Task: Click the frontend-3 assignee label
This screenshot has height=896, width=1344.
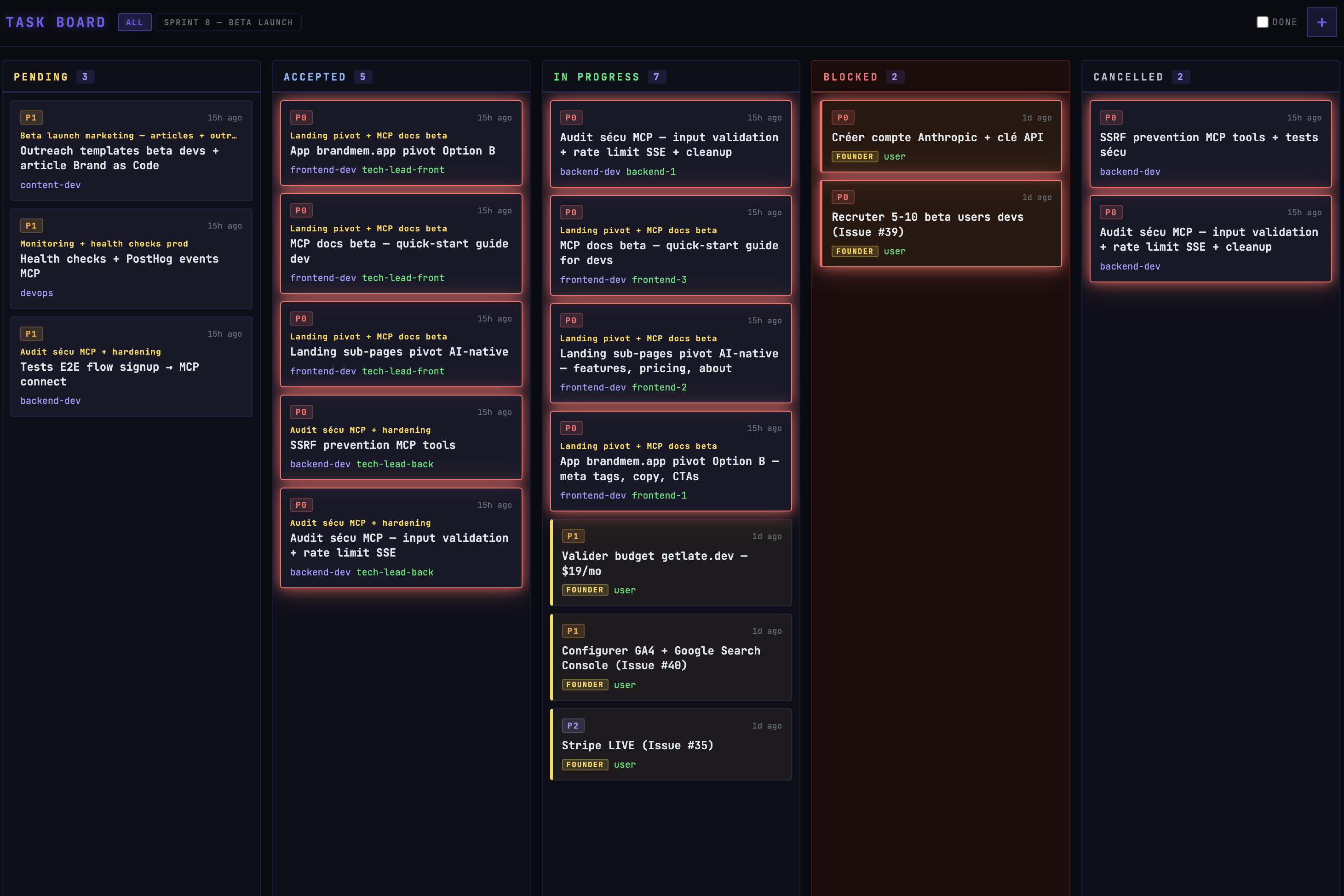Action: [660, 280]
